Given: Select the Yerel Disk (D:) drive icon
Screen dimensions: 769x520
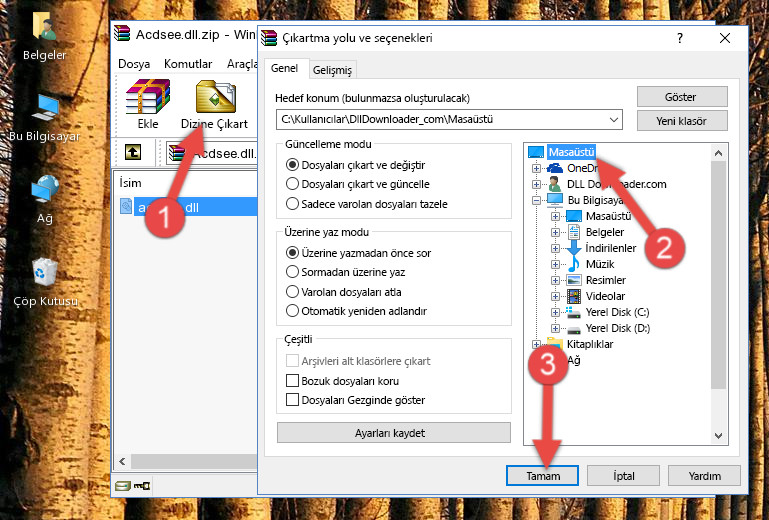Looking at the screenshot, I should tap(573, 329).
